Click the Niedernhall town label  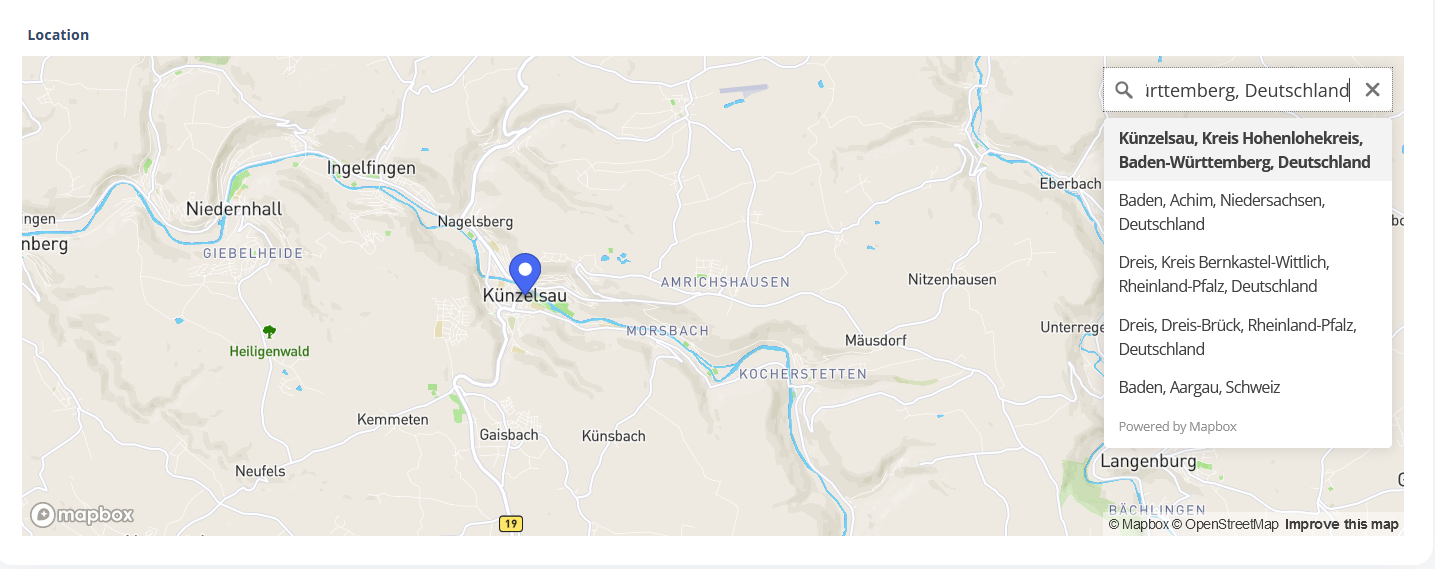click(234, 209)
